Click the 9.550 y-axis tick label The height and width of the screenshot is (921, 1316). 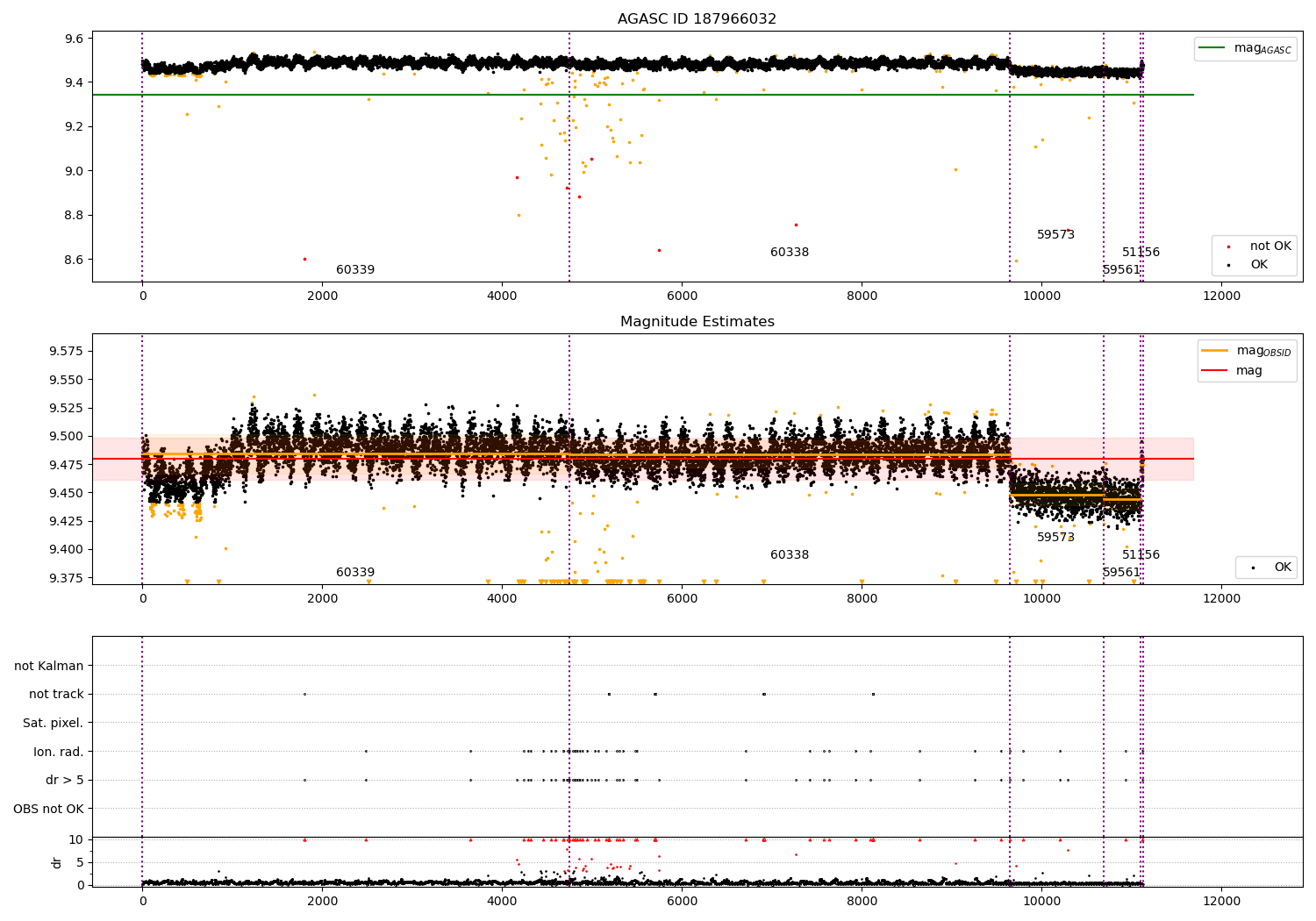pyautogui.click(x=67, y=380)
